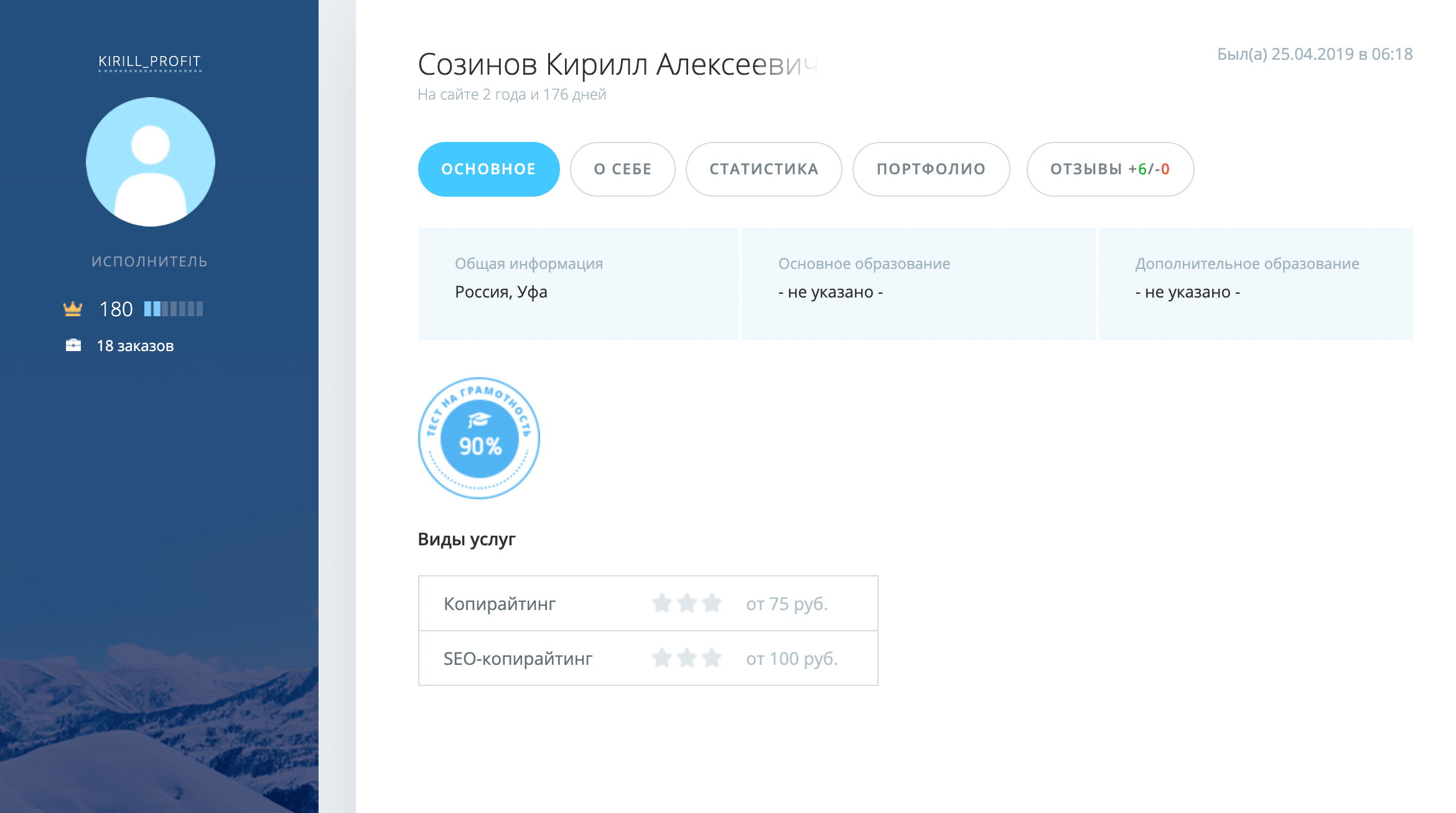Click the Основное образование heading
This screenshot has width=1456, height=813.
tap(864, 264)
